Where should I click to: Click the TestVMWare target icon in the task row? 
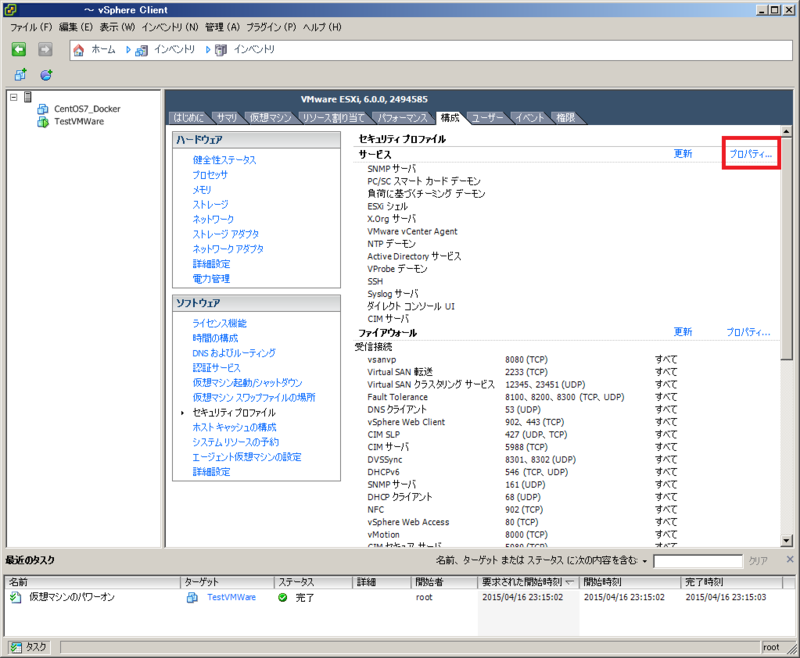pos(192,597)
